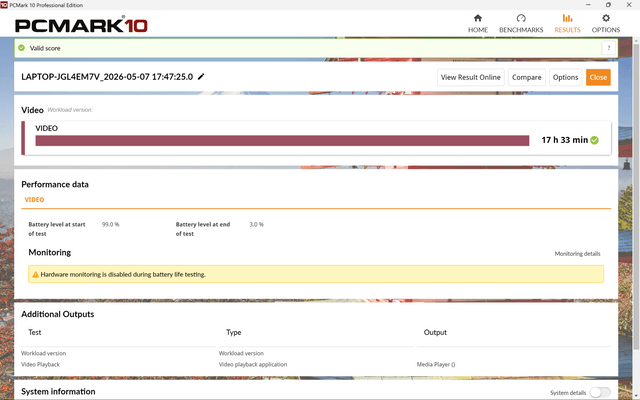Viewport: 640px width, 400px height.
Task: Go to the Benchmarks section
Action: (521, 24)
